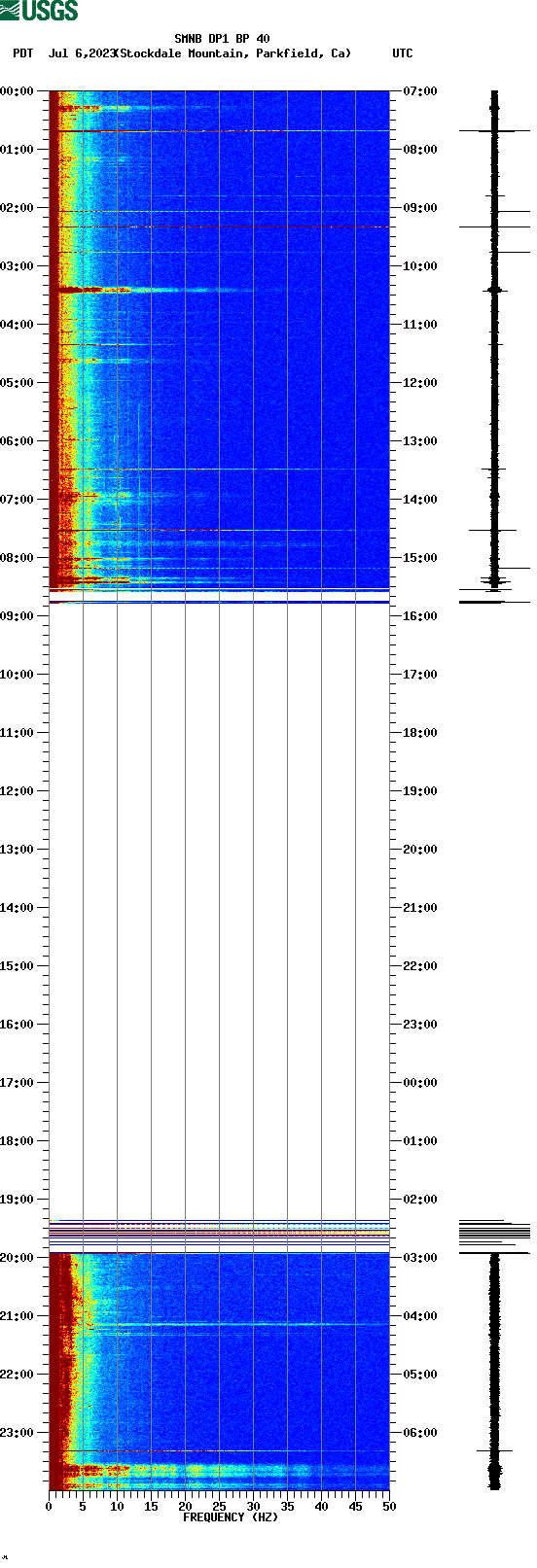Click the 'PDT' timezone label
The height and width of the screenshot is (1568, 537).
click(22, 53)
